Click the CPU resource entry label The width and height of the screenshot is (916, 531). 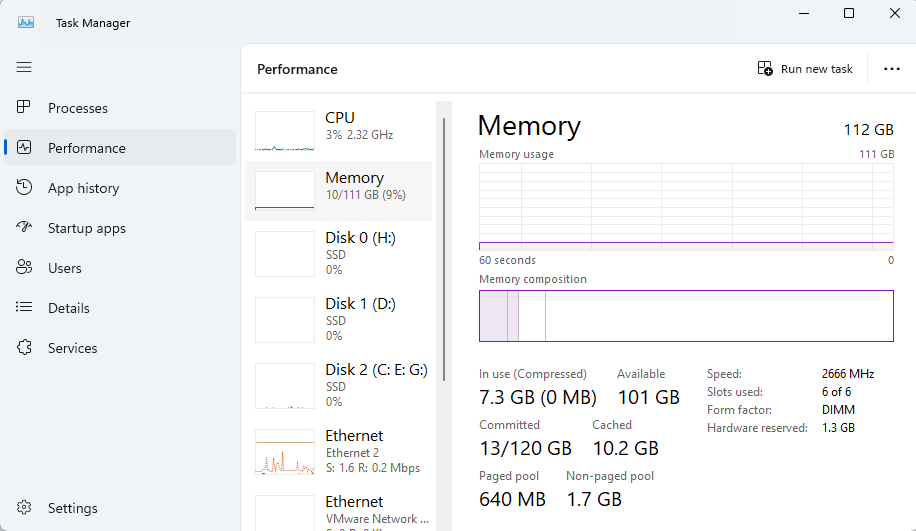[x=339, y=117]
